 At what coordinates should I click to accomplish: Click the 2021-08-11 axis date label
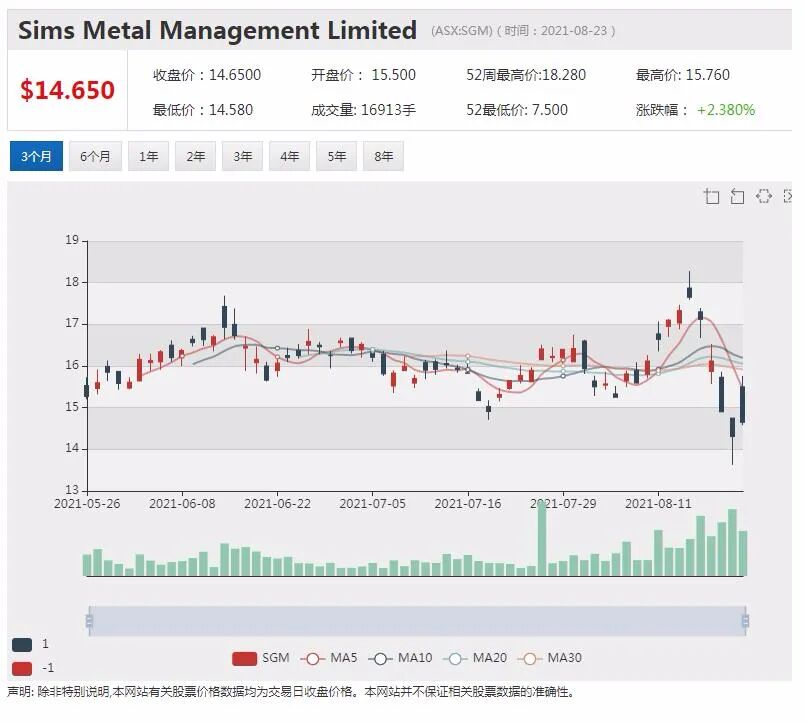pos(658,504)
